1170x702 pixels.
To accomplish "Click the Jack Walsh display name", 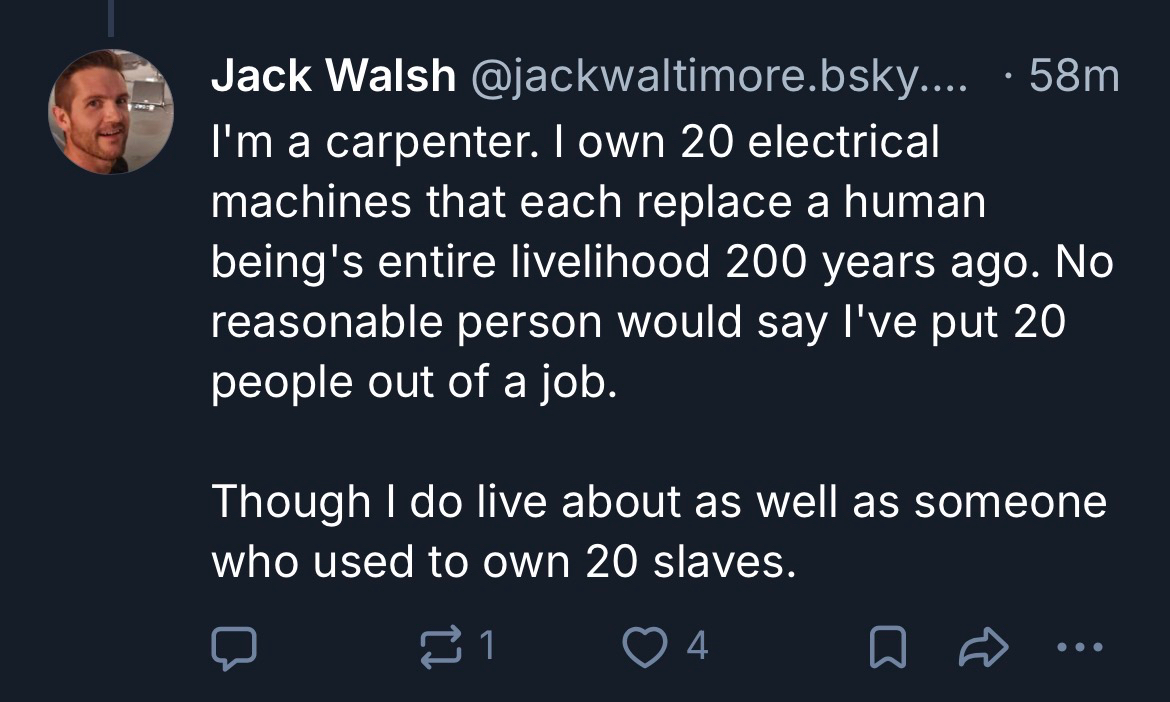I will point(332,78).
